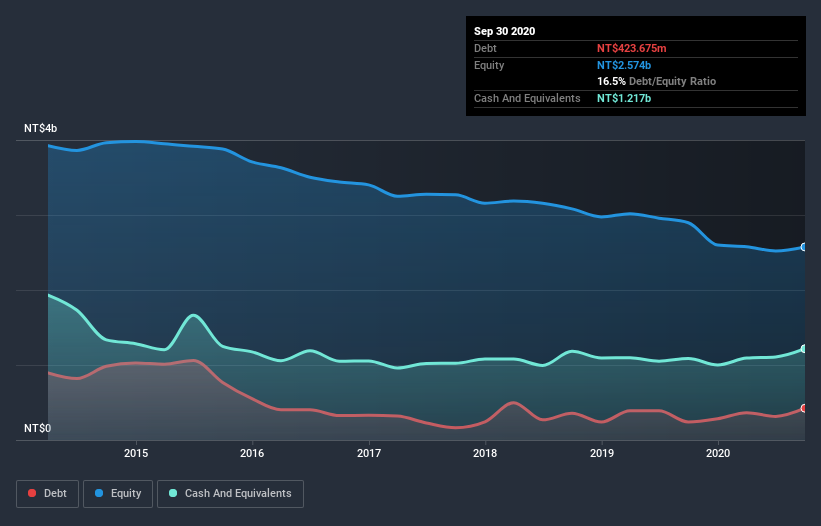The image size is (821, 526).
Task: Select the 2016 axis label
Action: point(252,453)
